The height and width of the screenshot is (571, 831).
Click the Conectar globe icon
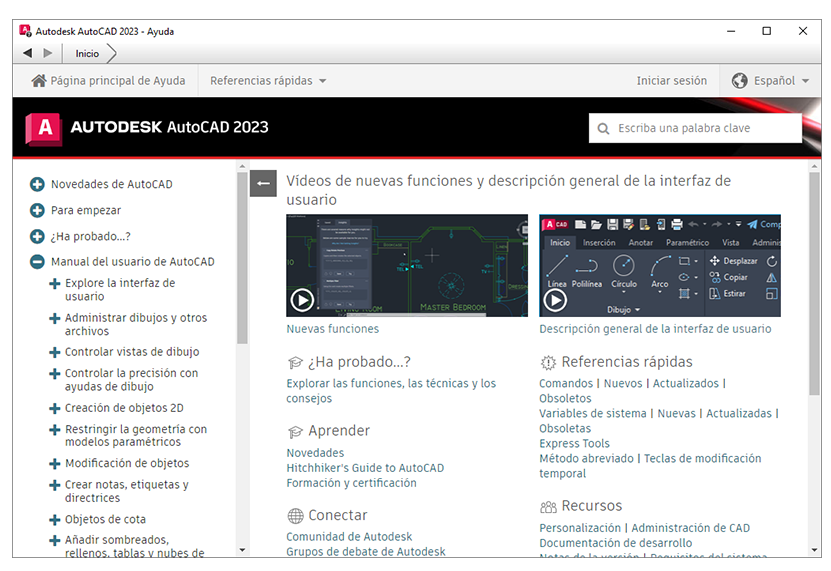point(295,515)
